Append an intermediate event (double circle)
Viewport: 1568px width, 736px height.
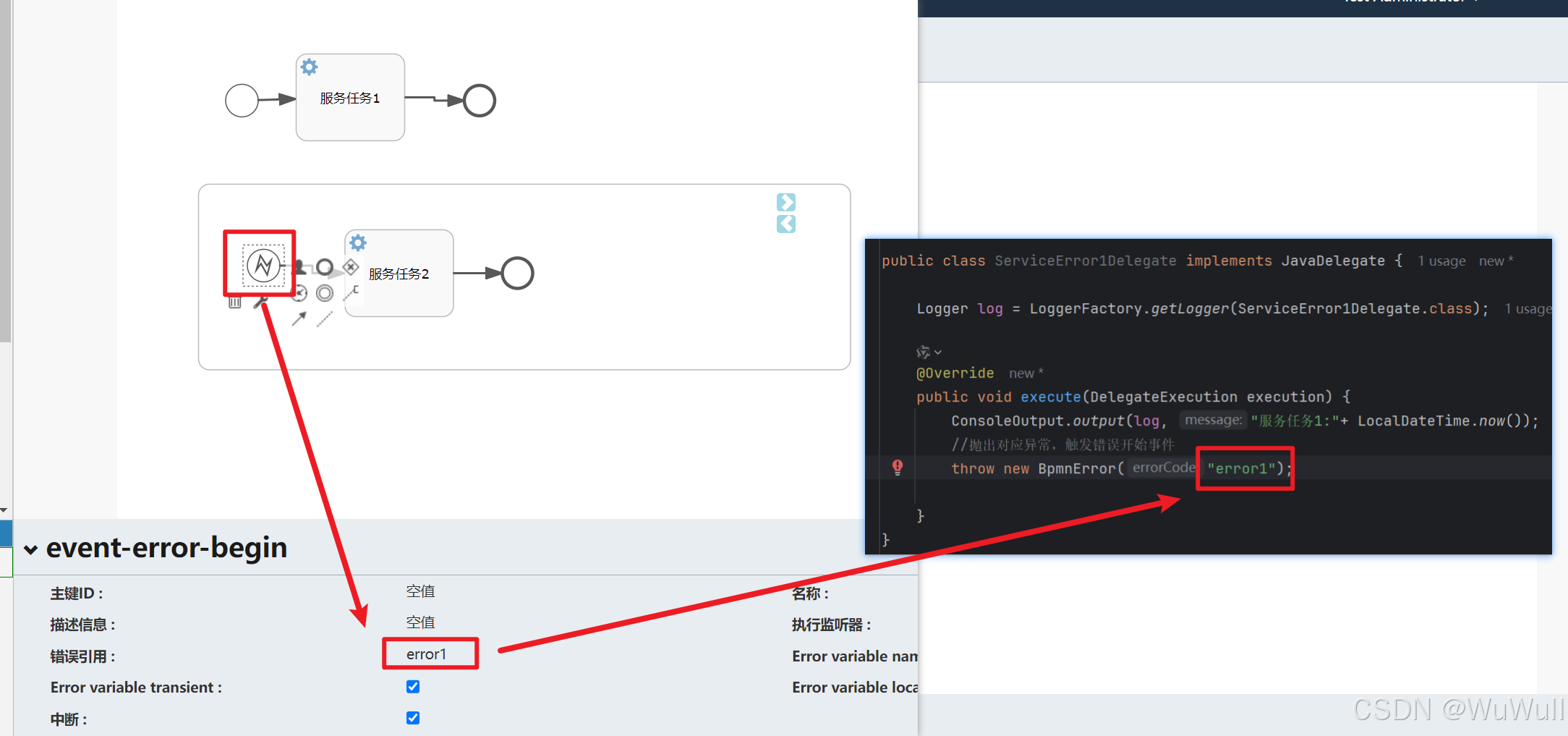click(x=325, y=293)
